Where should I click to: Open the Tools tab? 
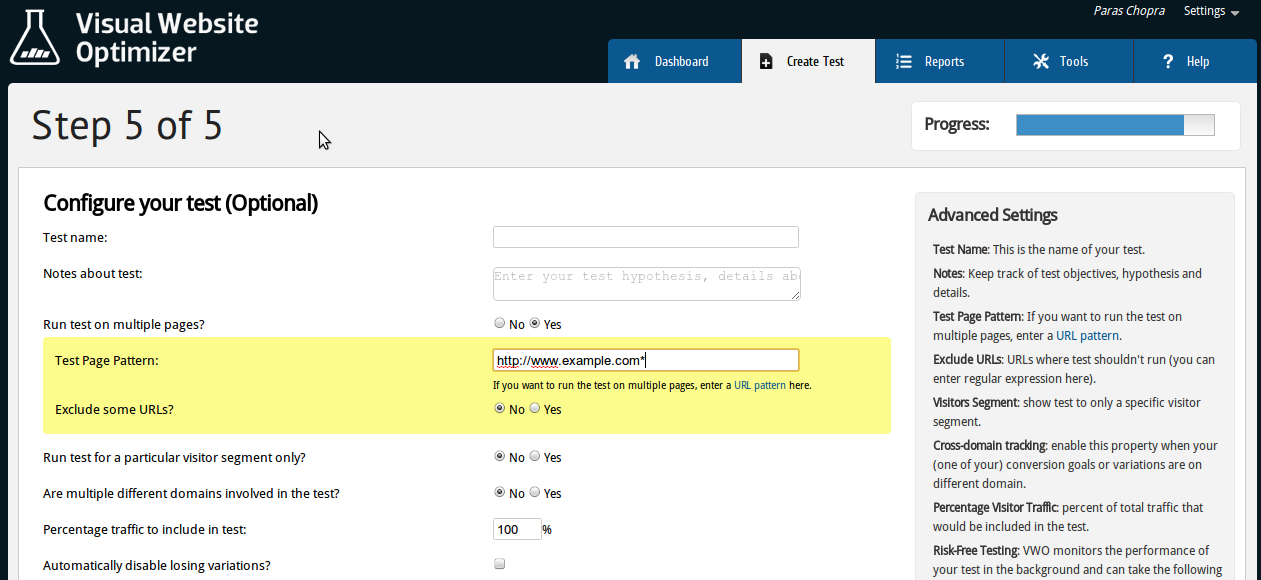coord(1069,61)
